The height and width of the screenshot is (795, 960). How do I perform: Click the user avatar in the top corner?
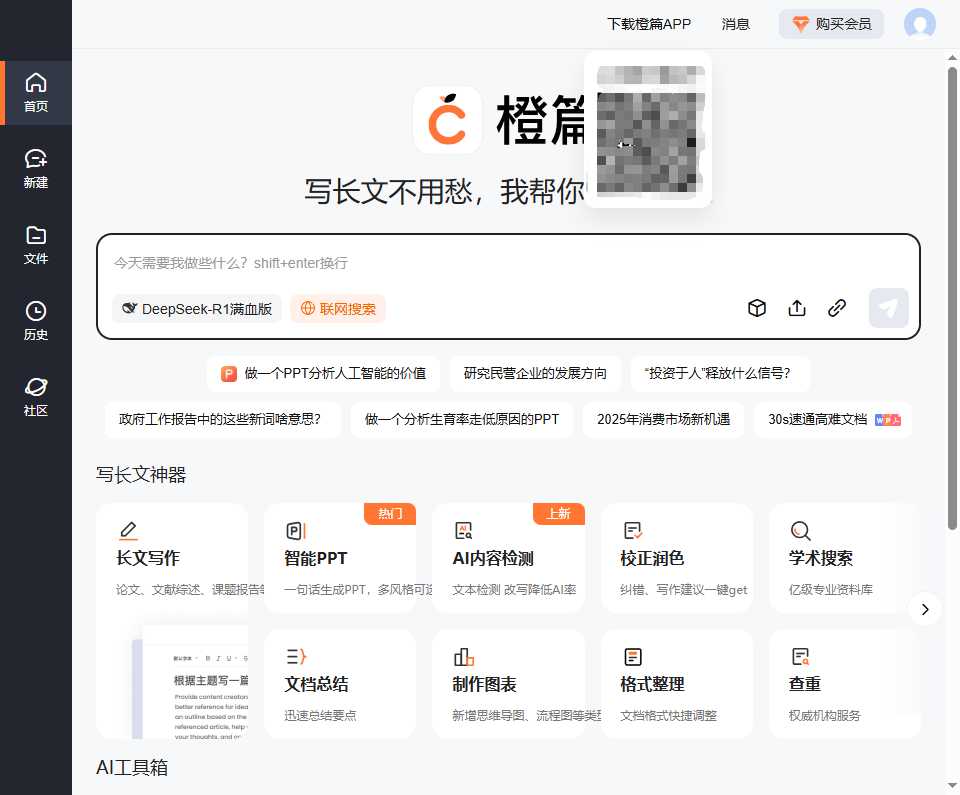click(920, 25)
